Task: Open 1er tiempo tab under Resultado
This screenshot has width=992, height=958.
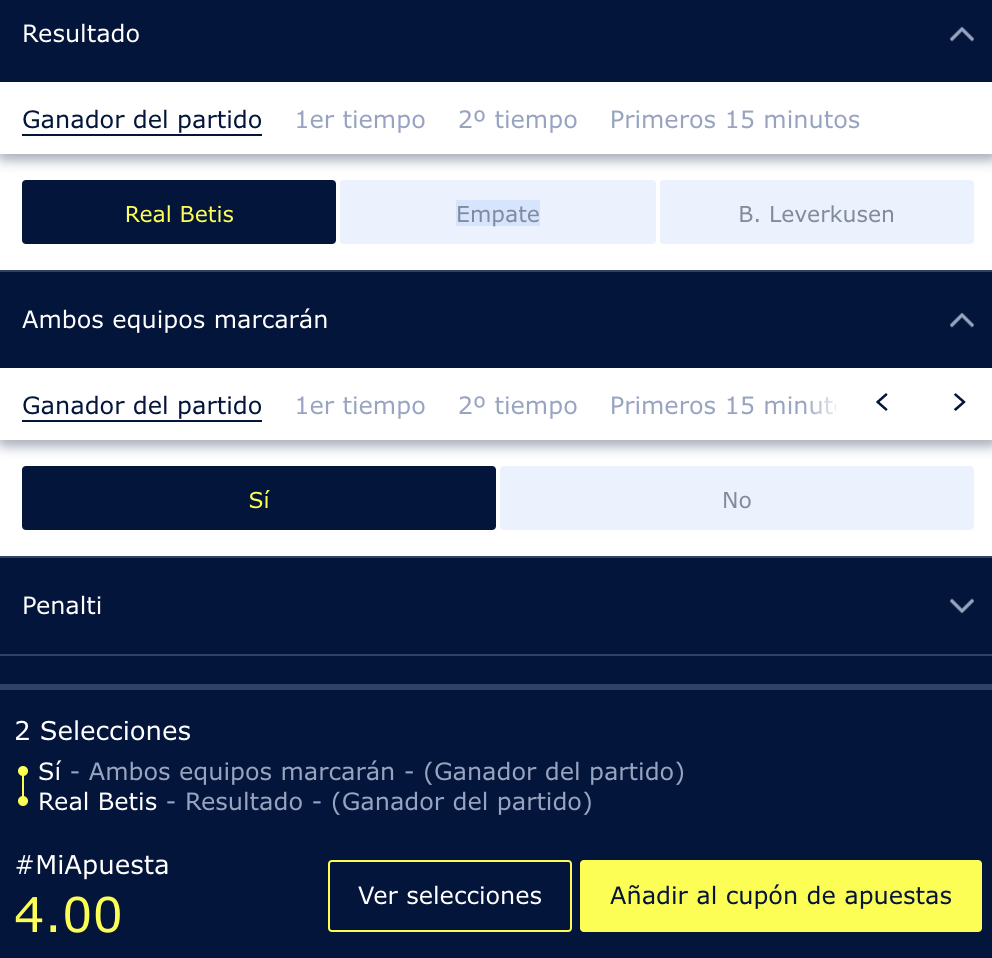Action: pyautogui.click(x=360, y=120)
